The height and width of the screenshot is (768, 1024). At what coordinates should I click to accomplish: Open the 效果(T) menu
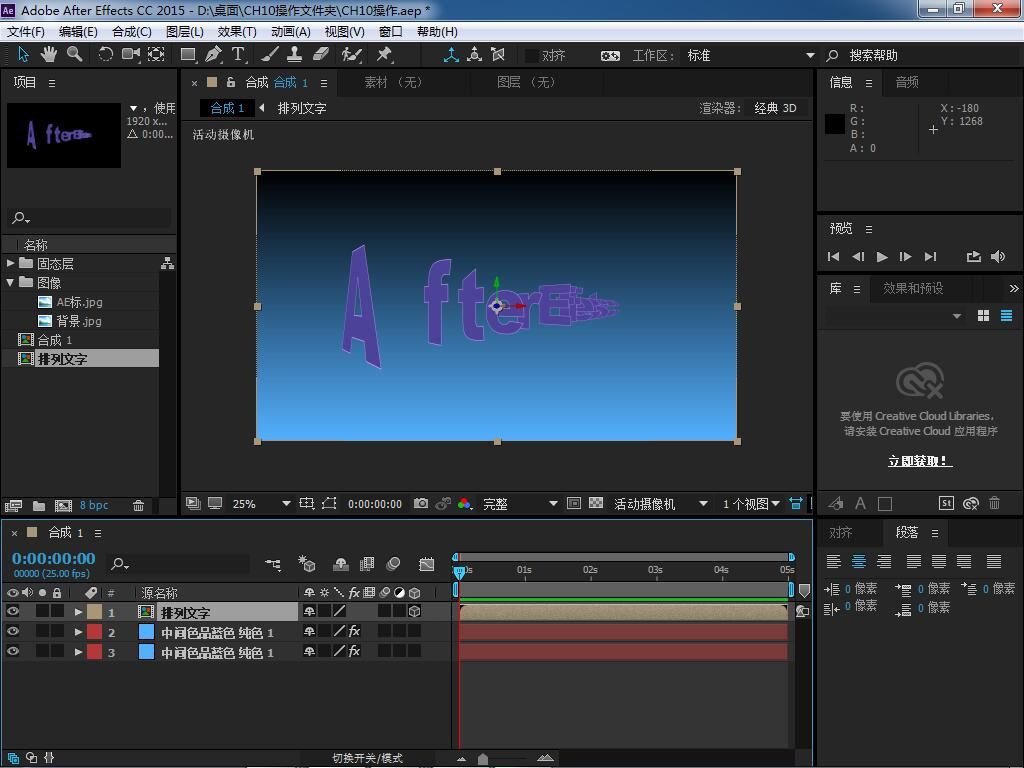[x=236, y=31]
